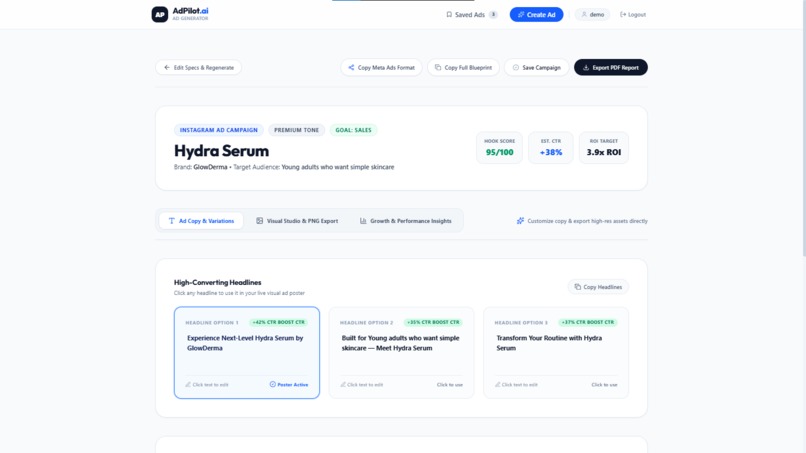The height and width of the screenshot is (453, 806).
Task: Click the Premium Tone tag
Action: pos(296,130)
